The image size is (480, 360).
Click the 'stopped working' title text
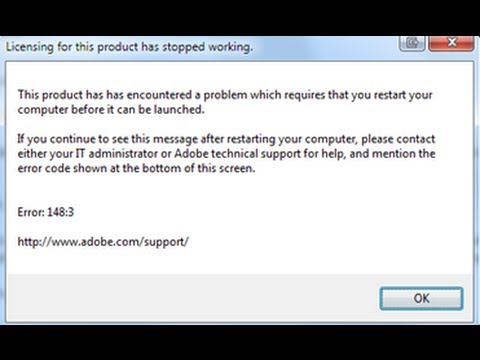tap(207, 47)
